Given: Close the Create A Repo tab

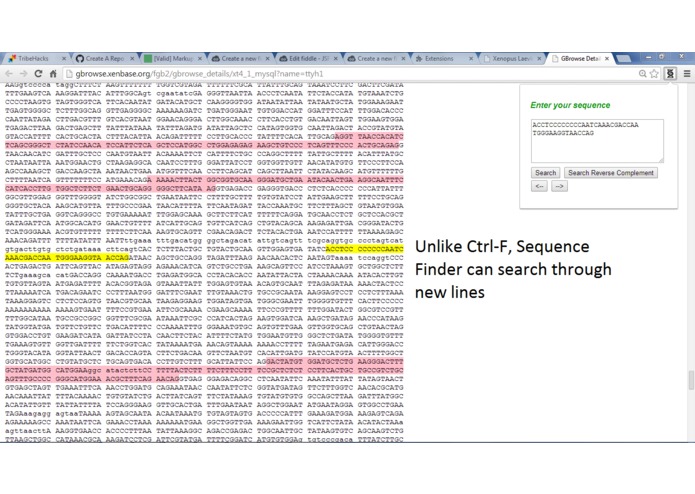Looking at the screenshot, I should tap(132, 58).
